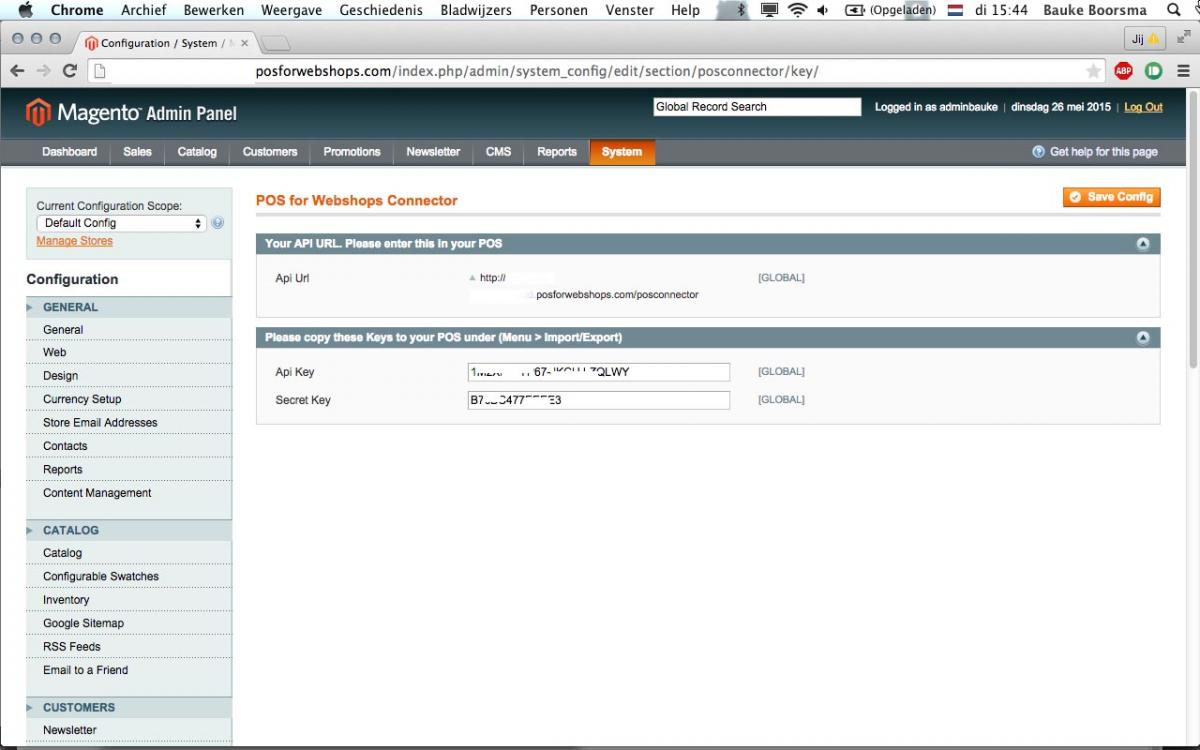
Task: Open the Content Management section
Action: coord(97,493)
